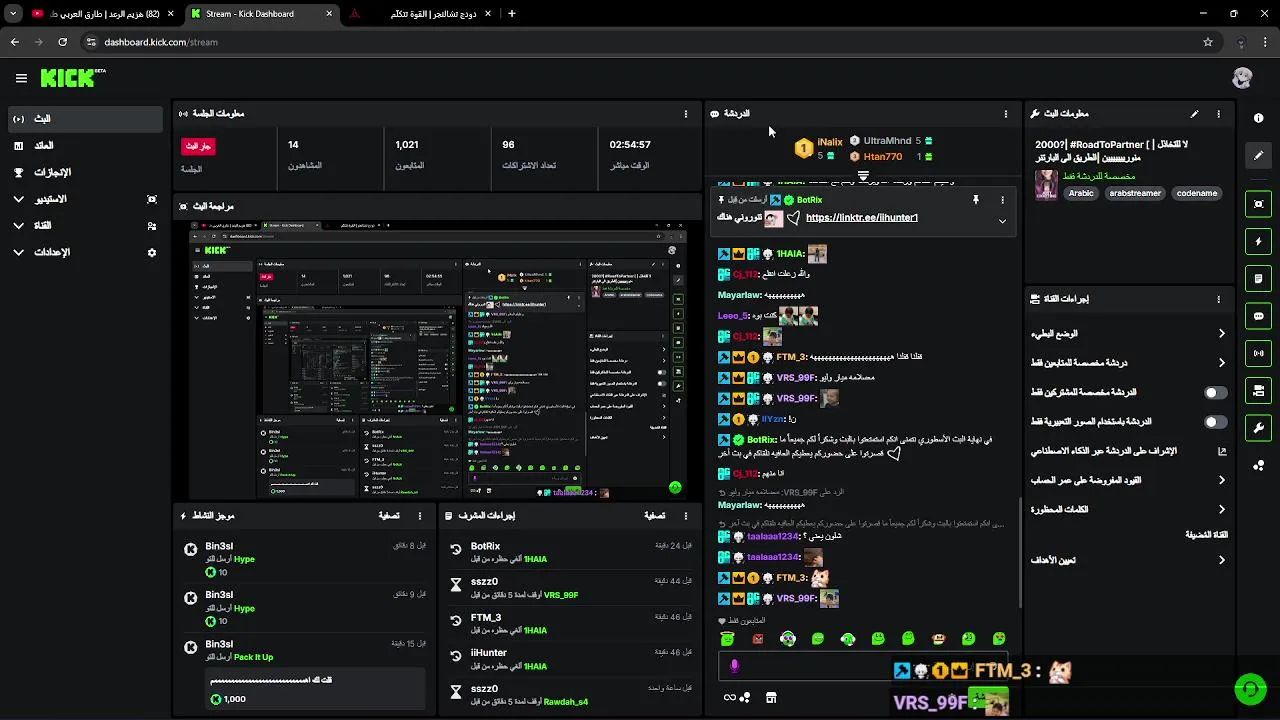
Task: Click the stream preview thumbnail
Action: coord(437,360)
